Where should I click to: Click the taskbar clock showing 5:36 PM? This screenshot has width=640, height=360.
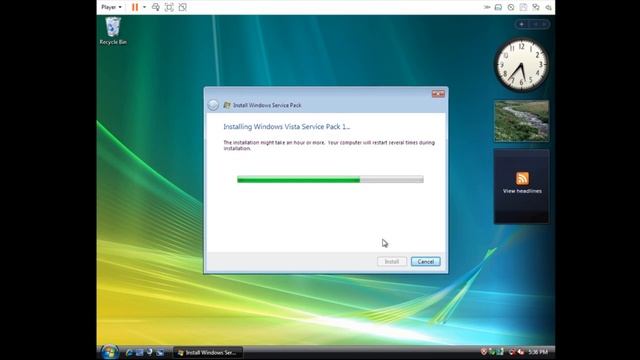[538, 352]
